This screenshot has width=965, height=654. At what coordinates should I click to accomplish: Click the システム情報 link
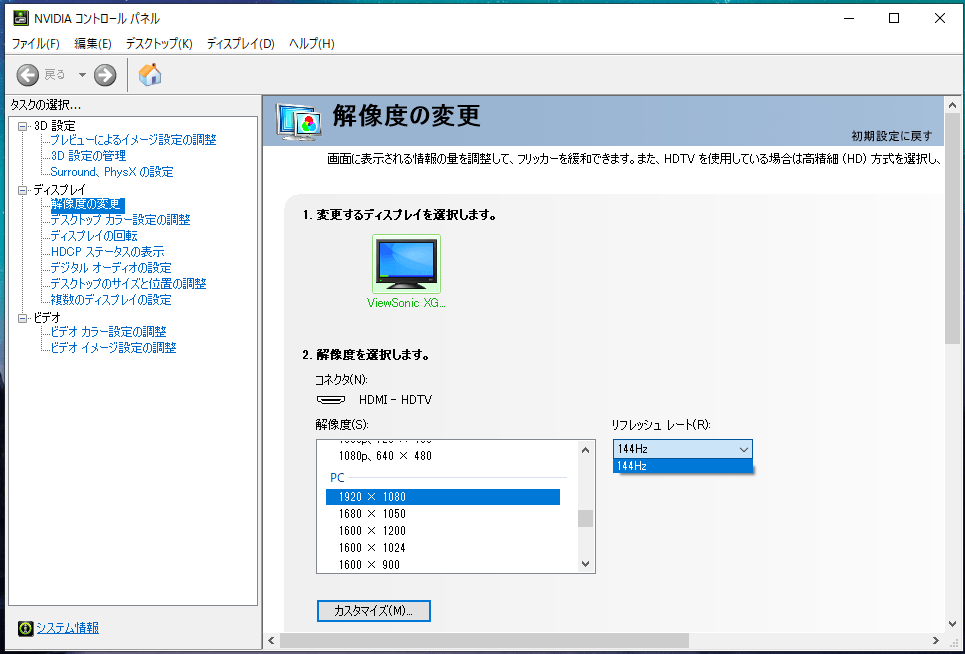click(68, 628)
